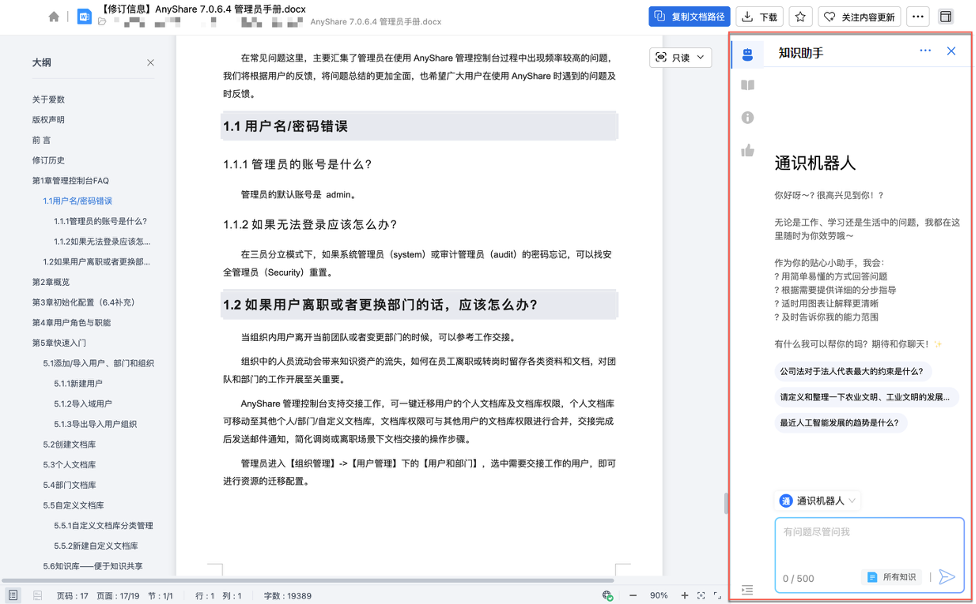Zoom in with the plus button
Image resolution: width=976 pixels, height=604 pixels.
(684, 595)
